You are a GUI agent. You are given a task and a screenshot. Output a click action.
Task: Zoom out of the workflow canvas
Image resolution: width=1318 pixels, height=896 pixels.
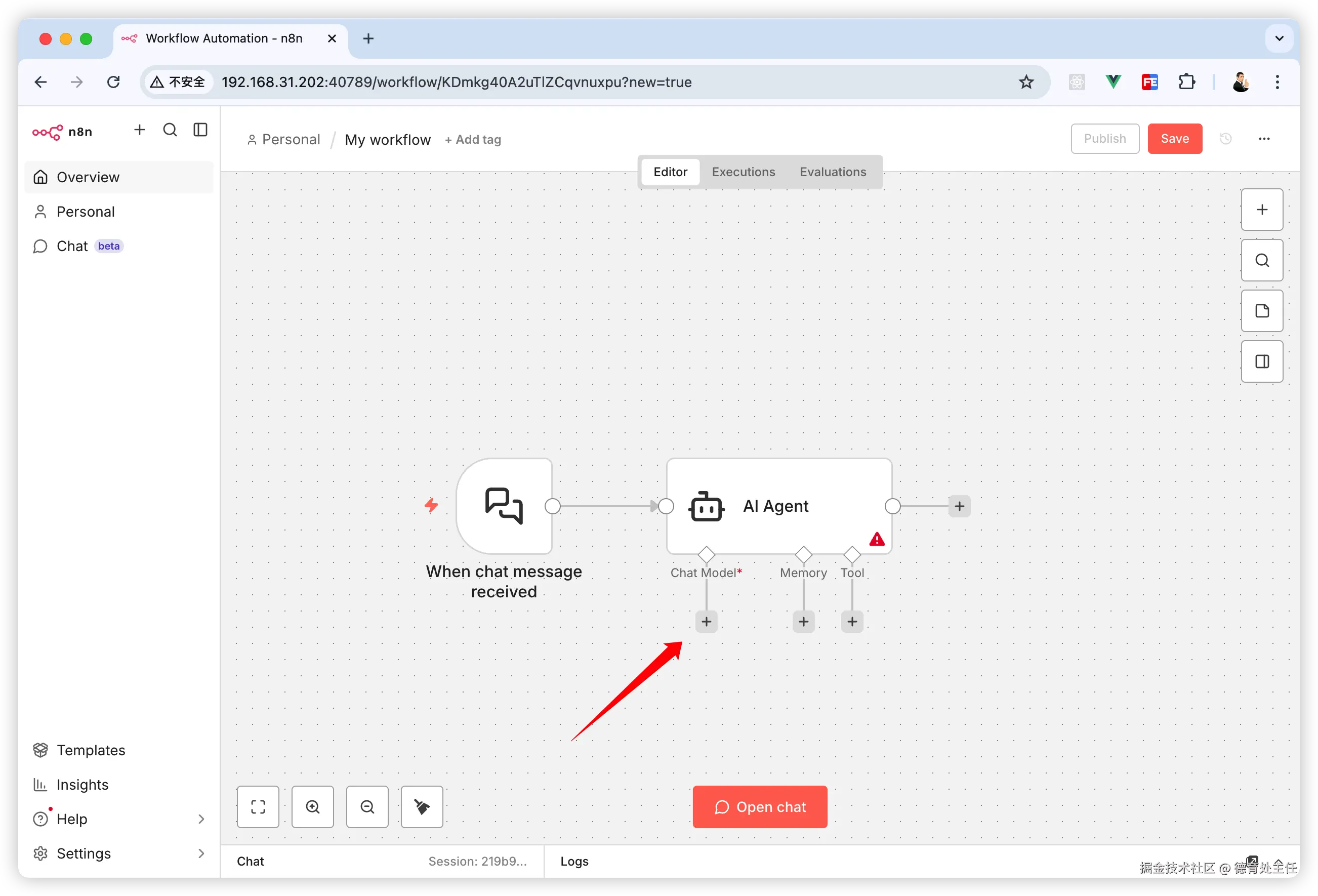pos(367,806)
